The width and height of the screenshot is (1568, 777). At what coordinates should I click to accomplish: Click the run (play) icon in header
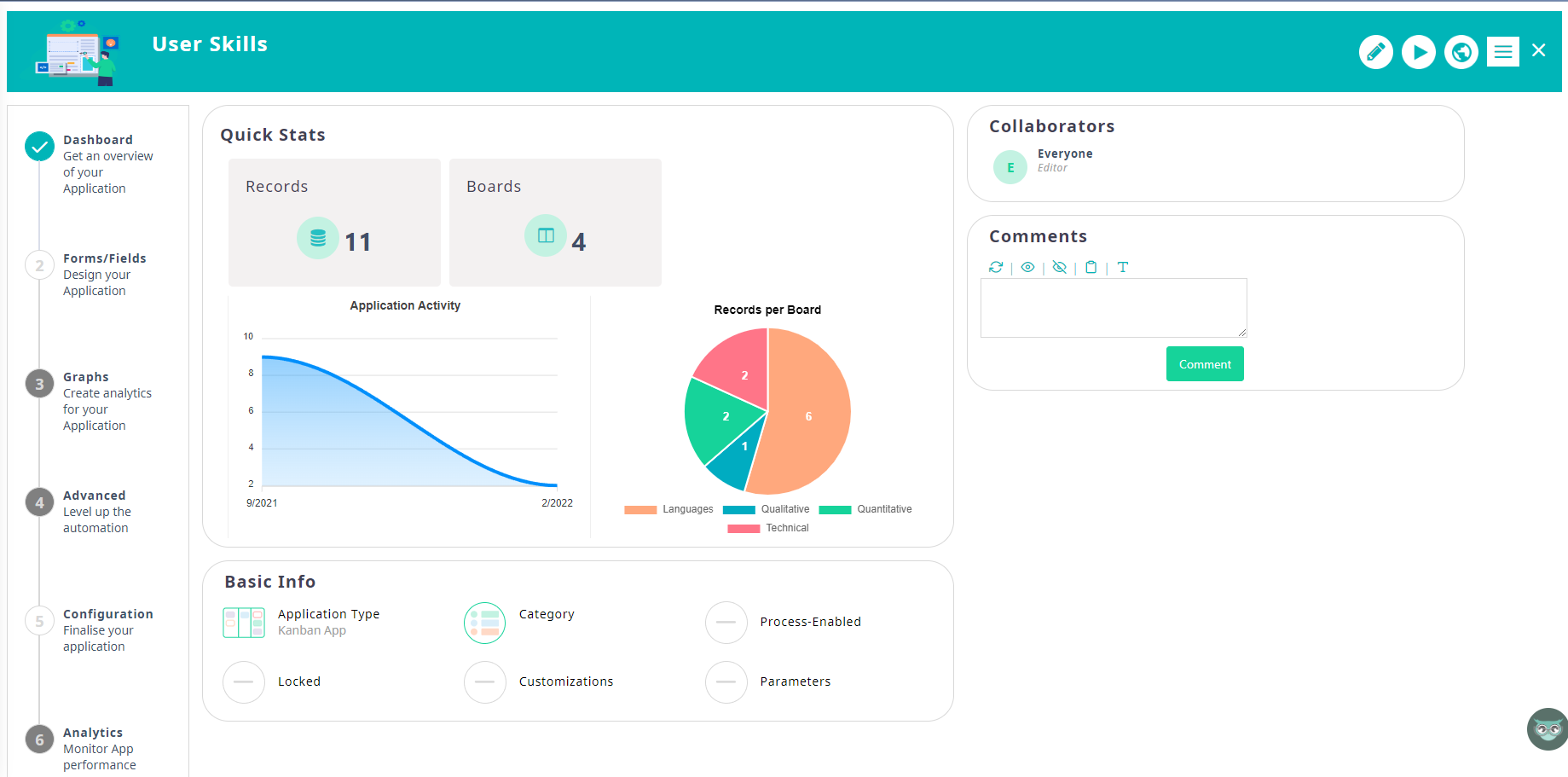coord(1418,51)
